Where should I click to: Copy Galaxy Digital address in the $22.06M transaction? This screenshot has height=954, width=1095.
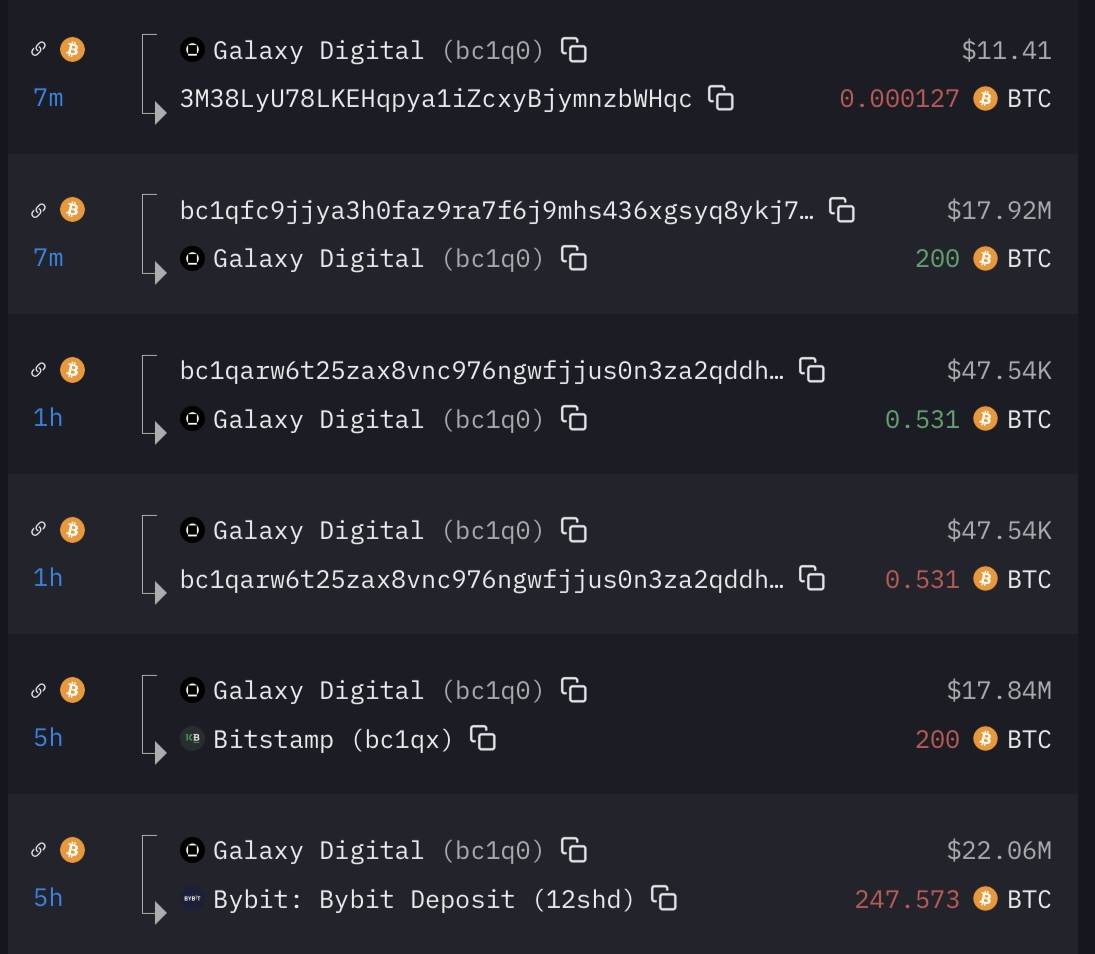pyautogui.click(x=574, y=850)
